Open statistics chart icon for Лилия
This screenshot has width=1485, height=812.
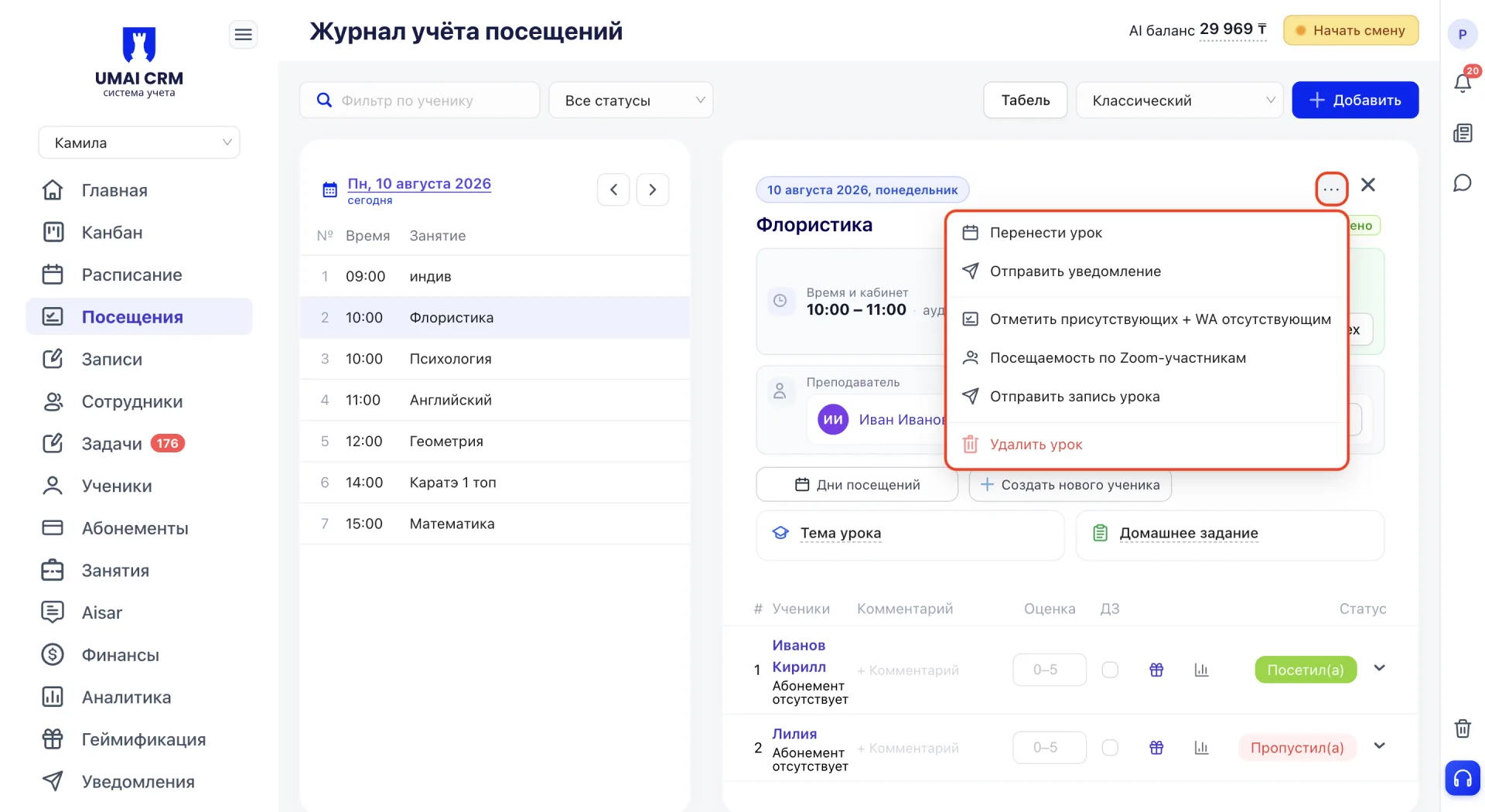pos(1201,748)
